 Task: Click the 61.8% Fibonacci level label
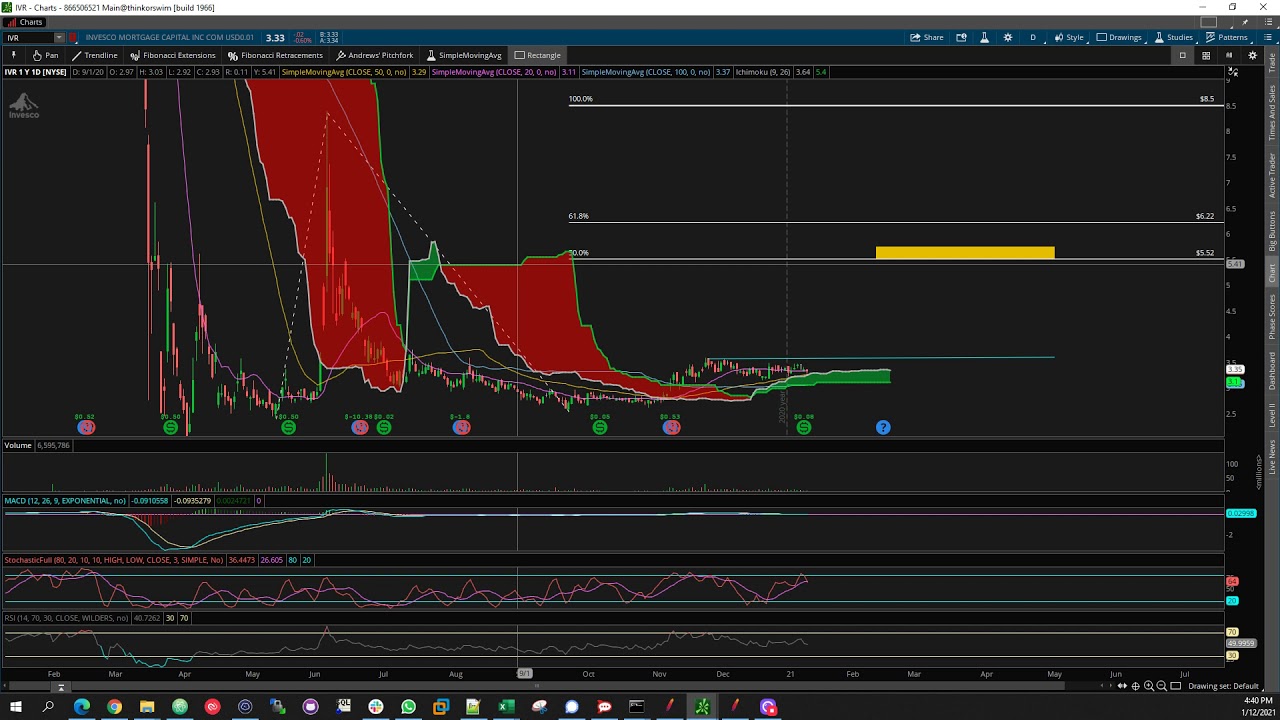click(x=578, y=216)
